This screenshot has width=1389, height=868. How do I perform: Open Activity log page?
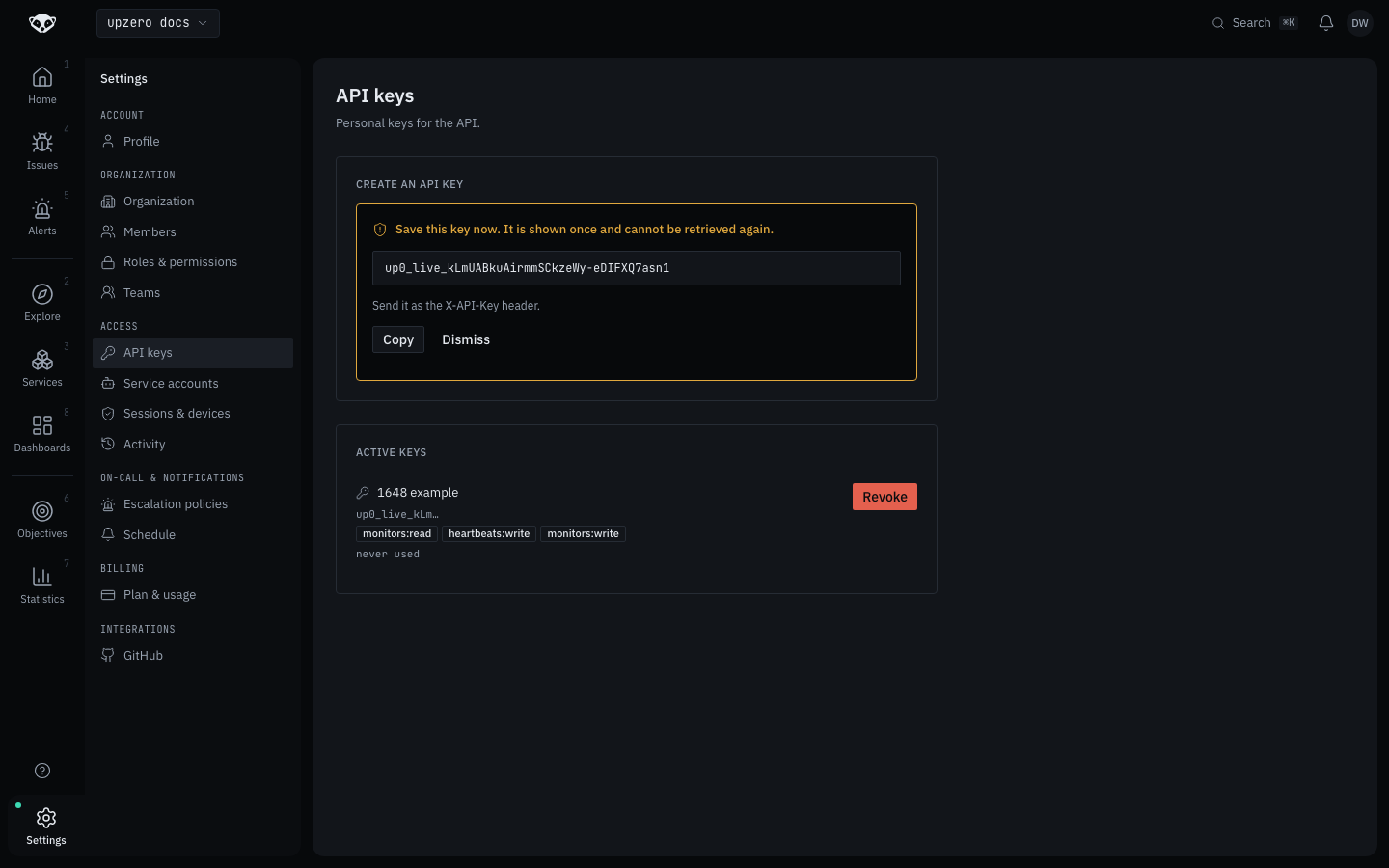193,445
